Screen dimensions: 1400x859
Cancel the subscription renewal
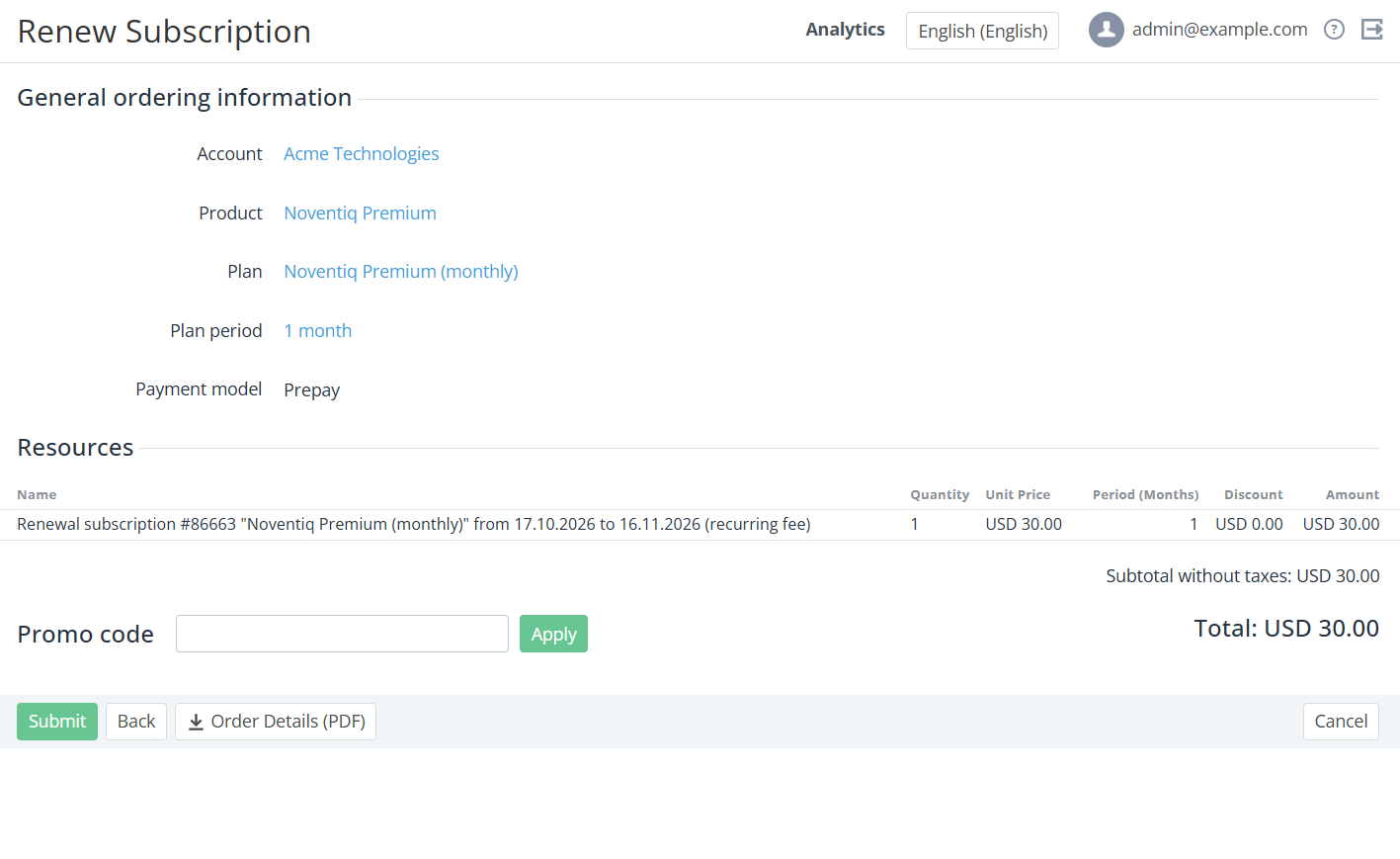1341,722
